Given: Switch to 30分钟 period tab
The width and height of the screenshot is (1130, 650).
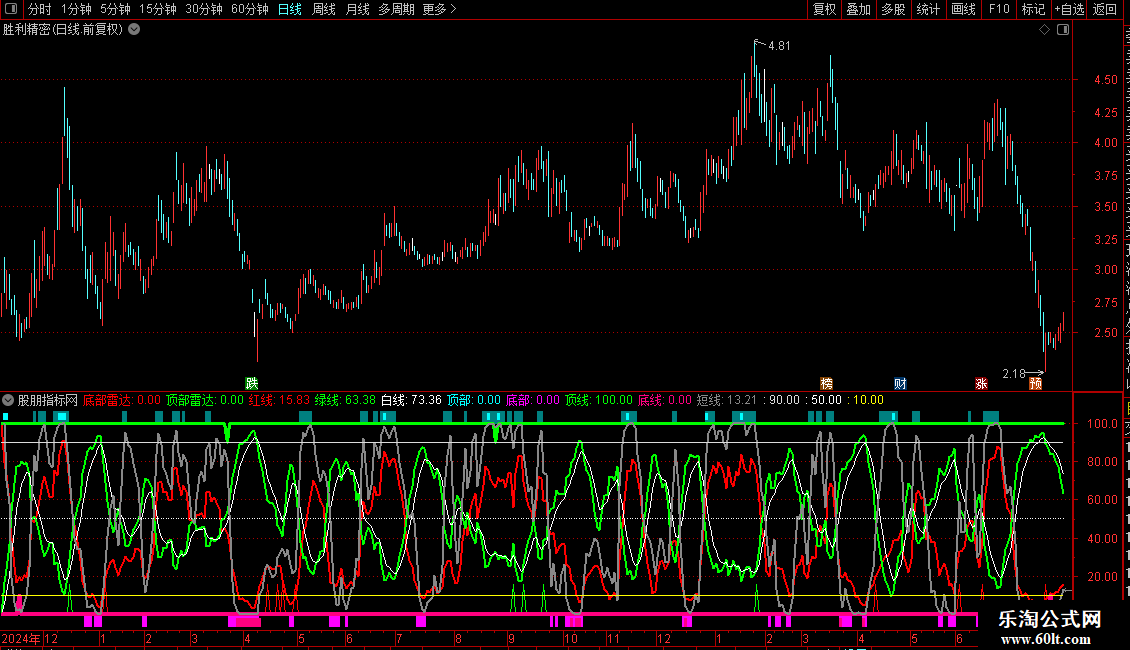Looking at the screenshot, I should click(x=204, y=9).
